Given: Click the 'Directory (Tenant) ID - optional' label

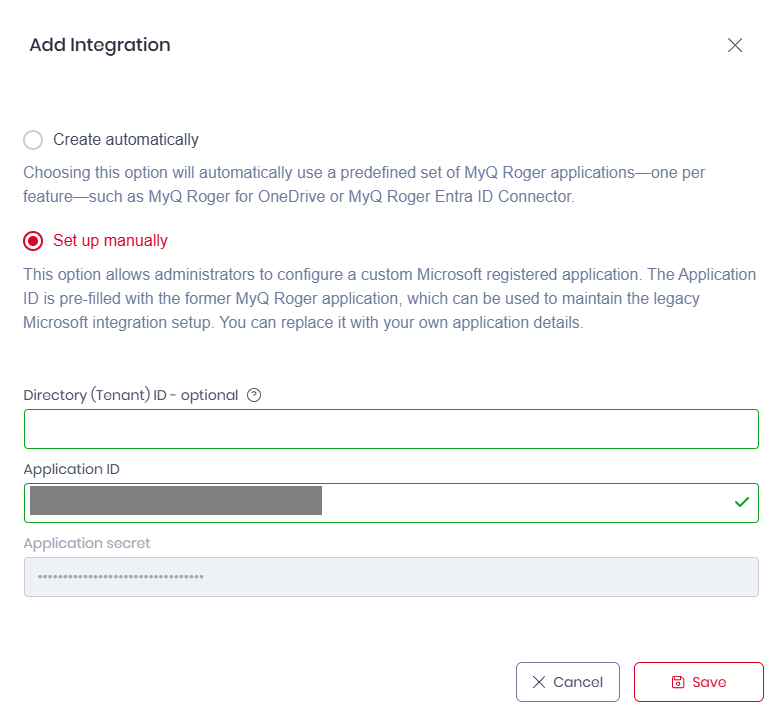Looking at the screenshot, I should point(130,395).
